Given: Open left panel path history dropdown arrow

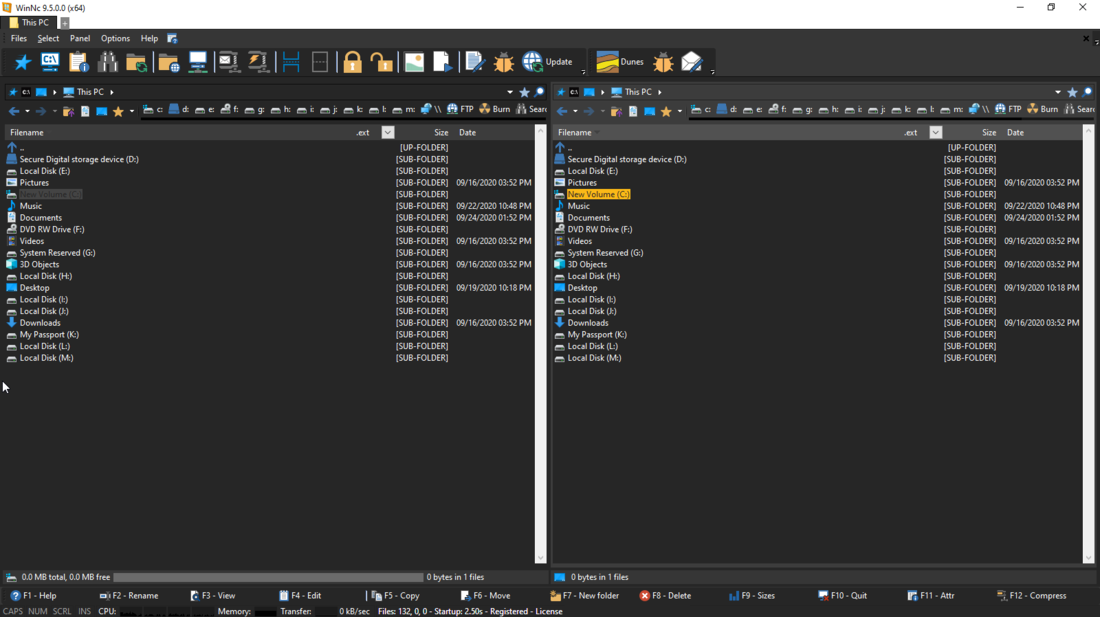Looking at the screenshot, I should [510, 92].
